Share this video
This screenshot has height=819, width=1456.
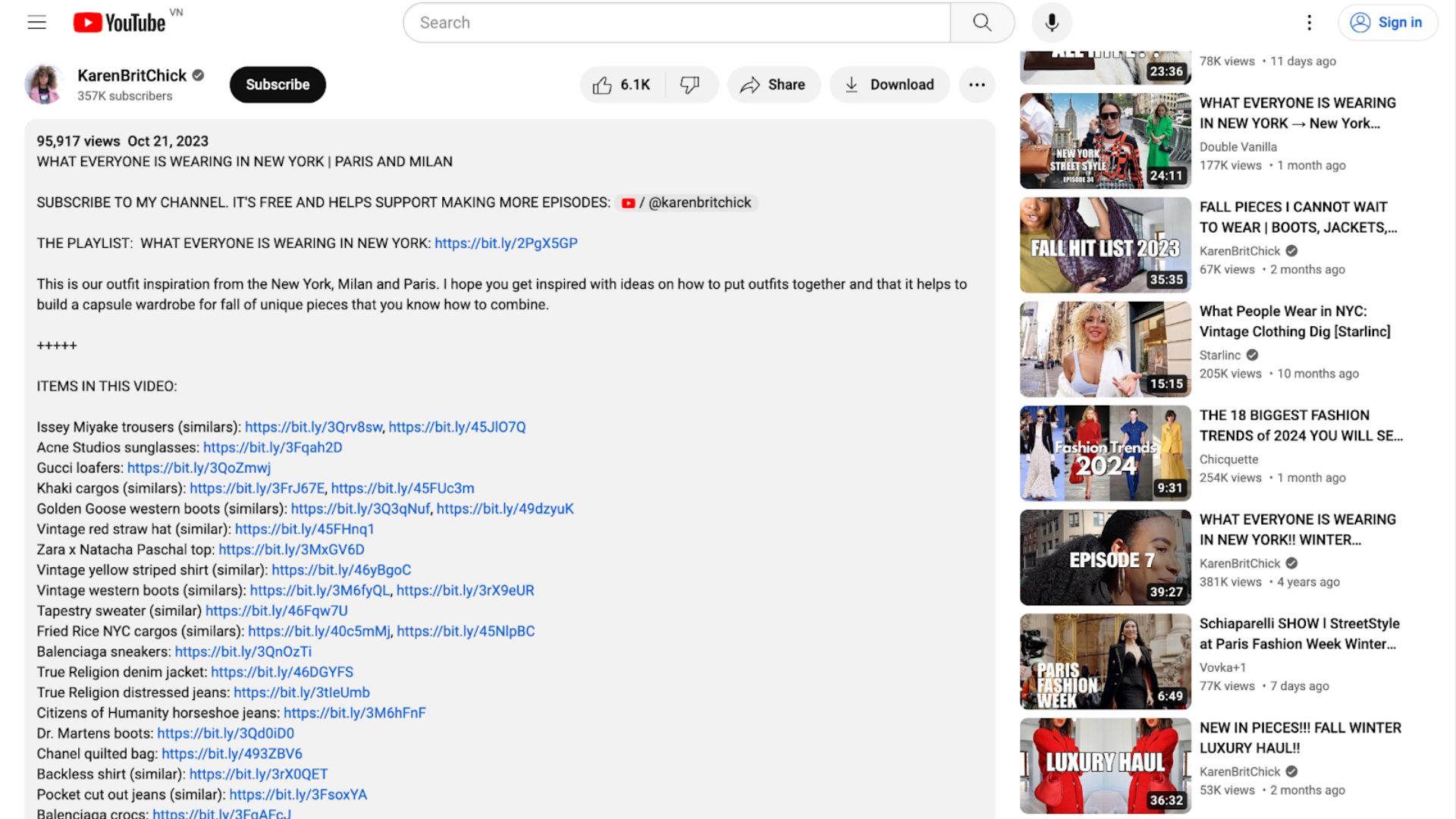click(773, 85)
